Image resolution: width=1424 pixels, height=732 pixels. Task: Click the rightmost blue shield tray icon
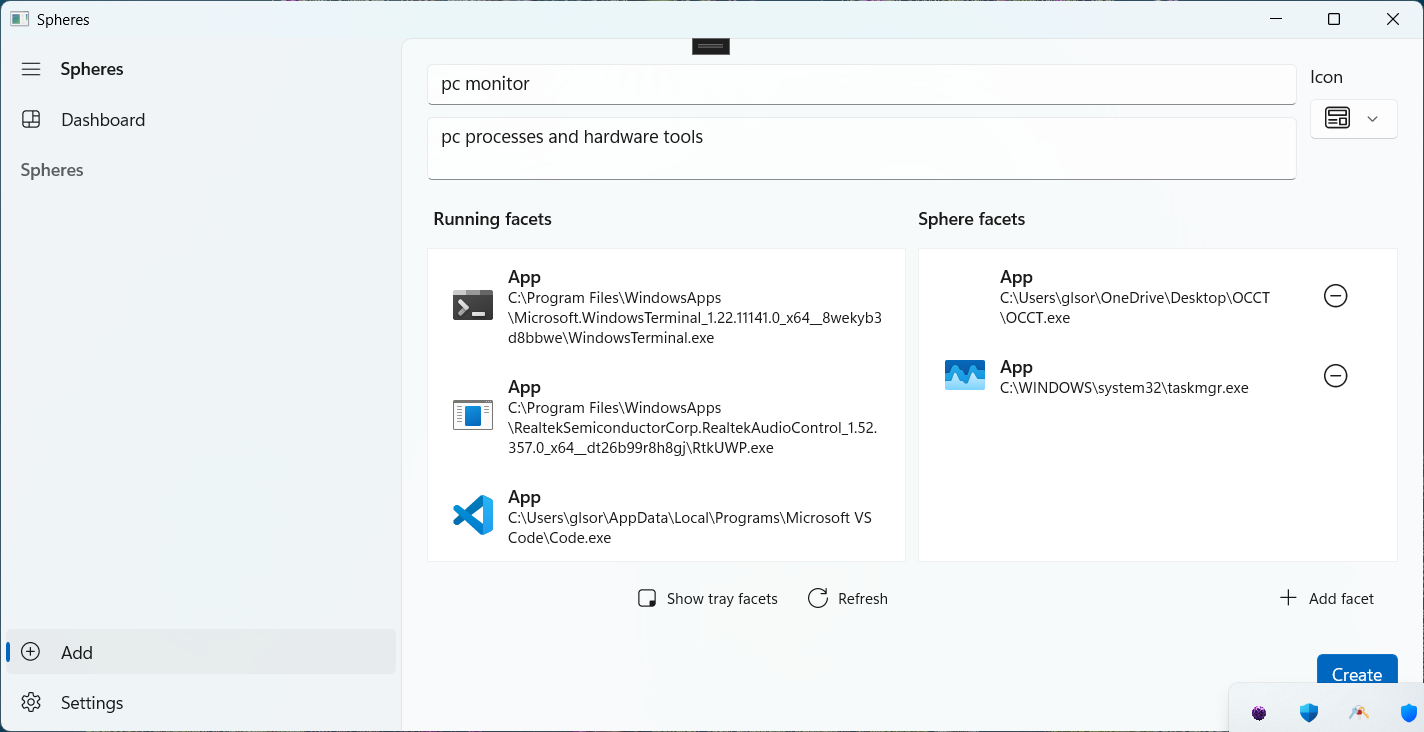tap(1409, 713)
